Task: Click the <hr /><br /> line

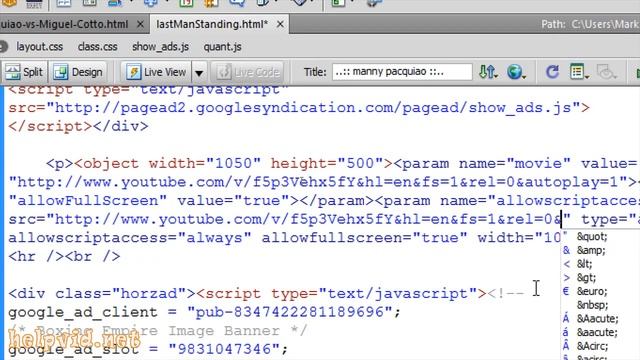Action: (64, 257)
